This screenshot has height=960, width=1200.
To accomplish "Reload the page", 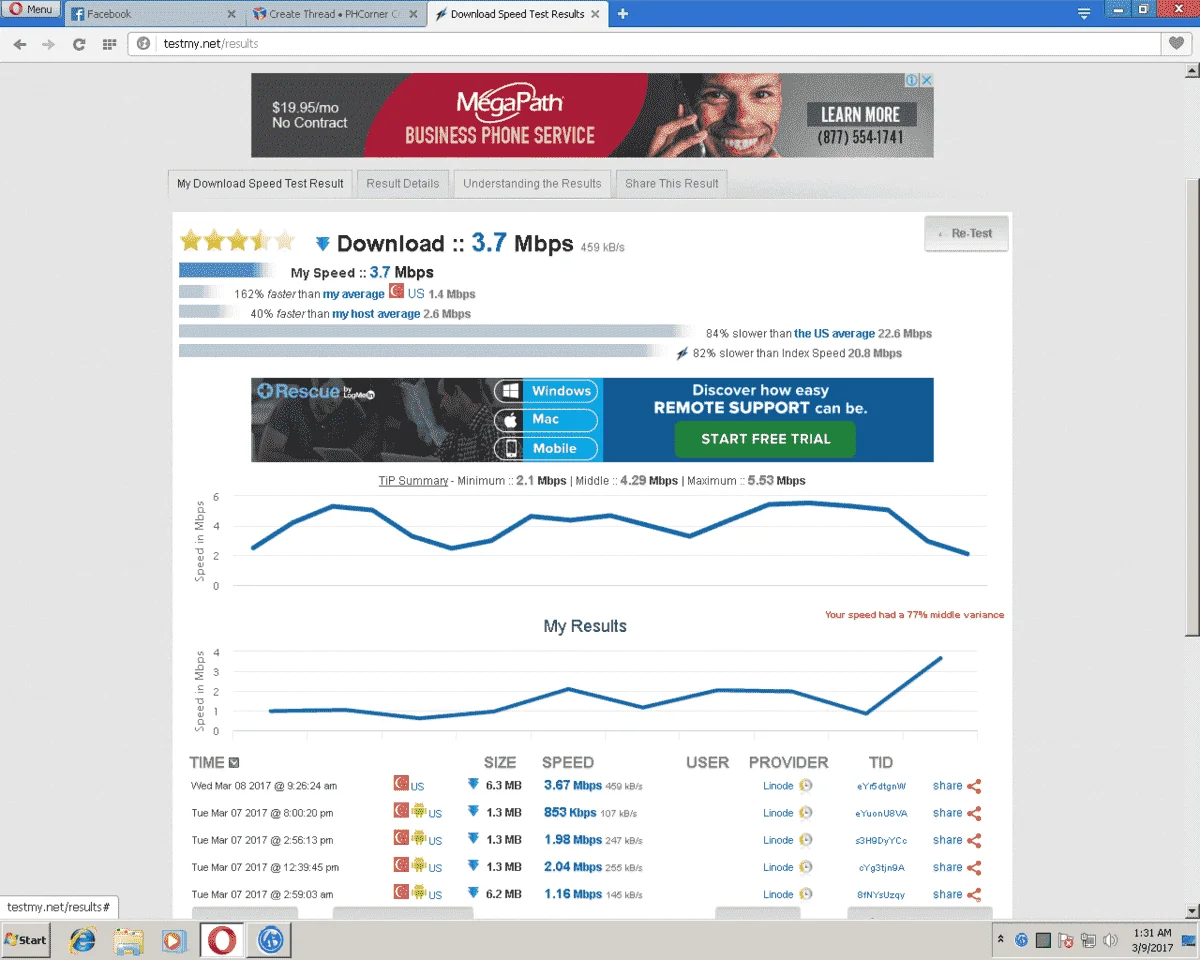I will tap(79, 44).
